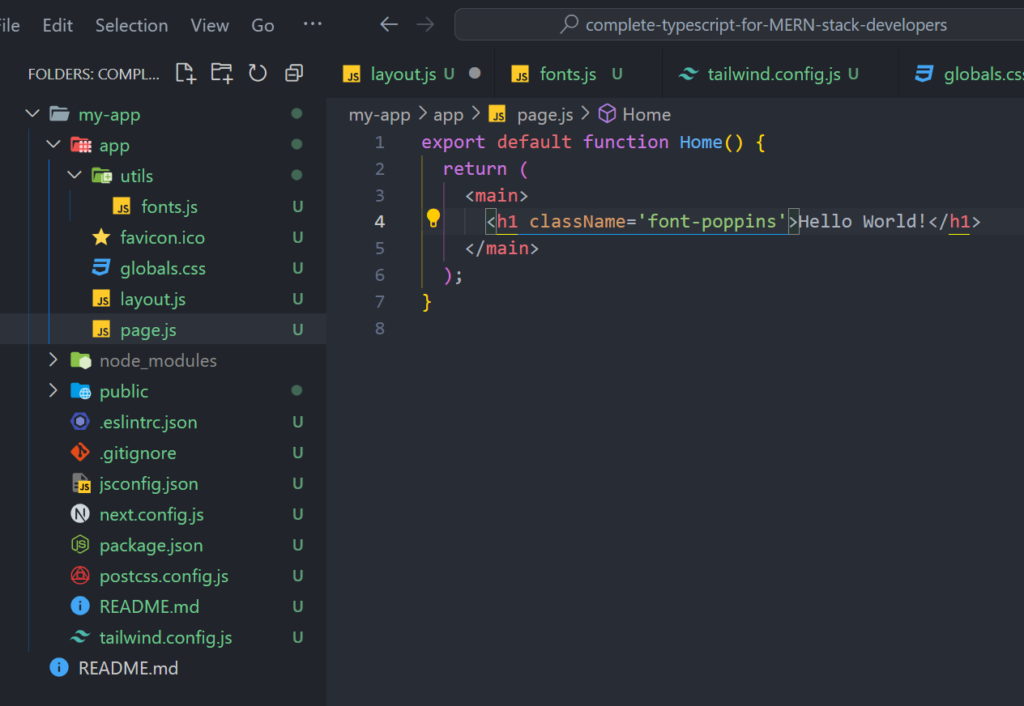Collapse the my-app folder
This screenshot has width=1024, height=706.
[x=32, y=114]
